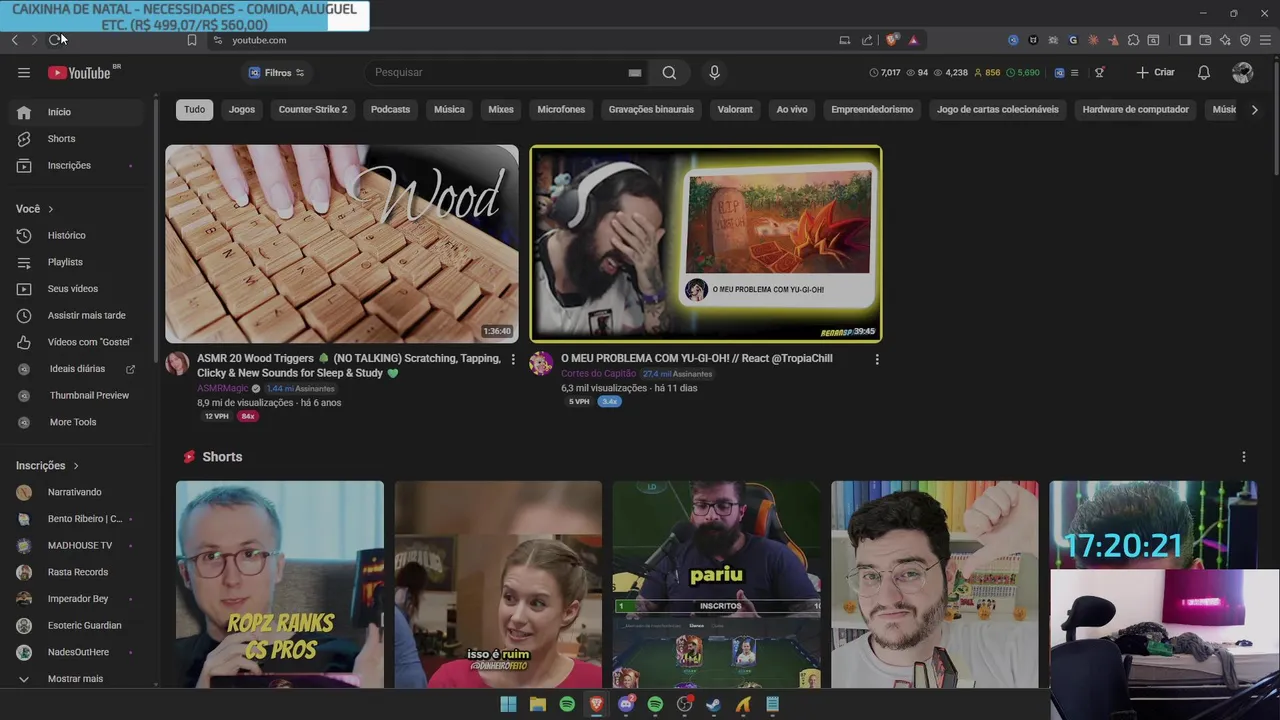Screen dimensions: 1280x720
Task: Open options menu for ASMR Wood video
Action: coord(513,359)
